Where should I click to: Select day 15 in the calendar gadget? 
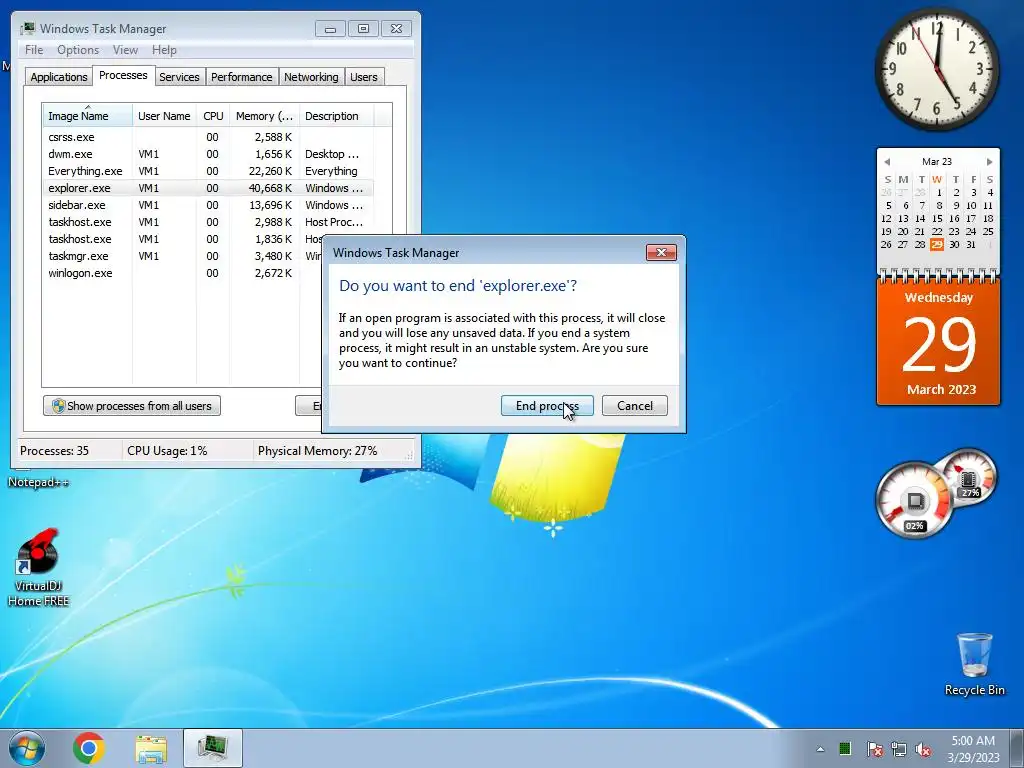click(937, 218)
